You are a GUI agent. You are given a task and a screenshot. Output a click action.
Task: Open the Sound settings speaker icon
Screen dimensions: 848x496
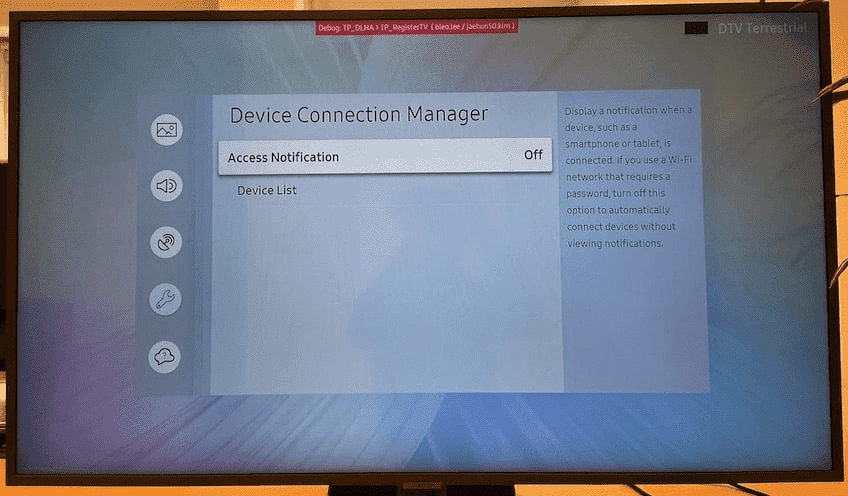click(166, 186)
